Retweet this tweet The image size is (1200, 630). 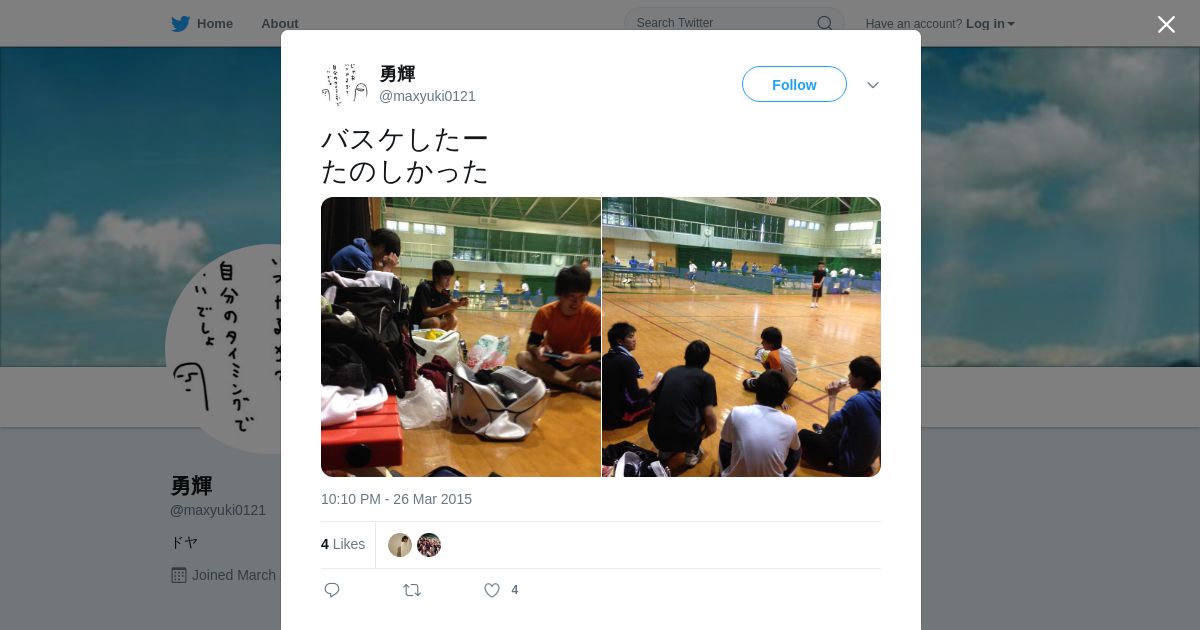[x=412, y=590]
